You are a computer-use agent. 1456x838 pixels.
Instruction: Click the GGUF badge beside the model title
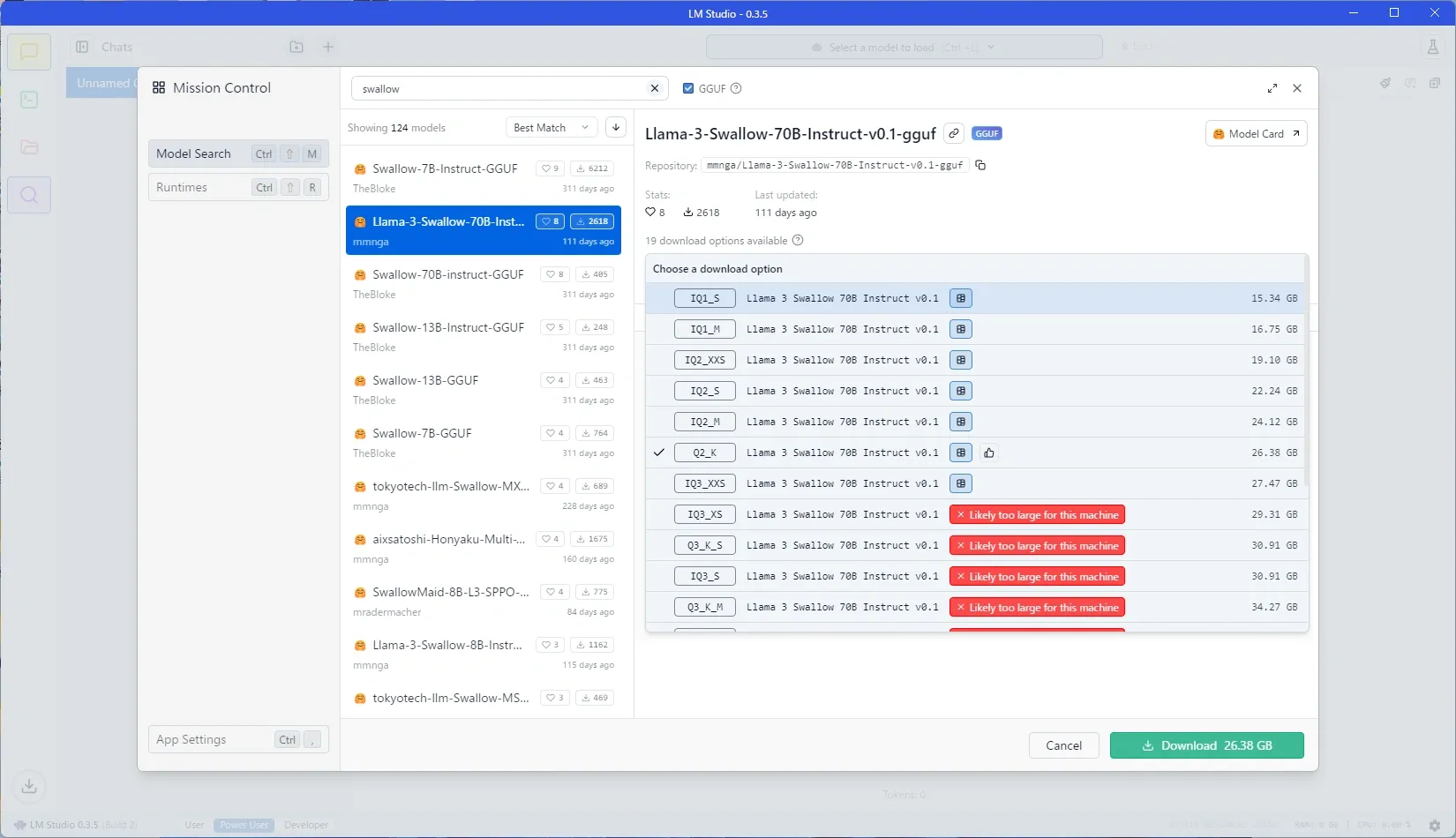coord(987,133)
